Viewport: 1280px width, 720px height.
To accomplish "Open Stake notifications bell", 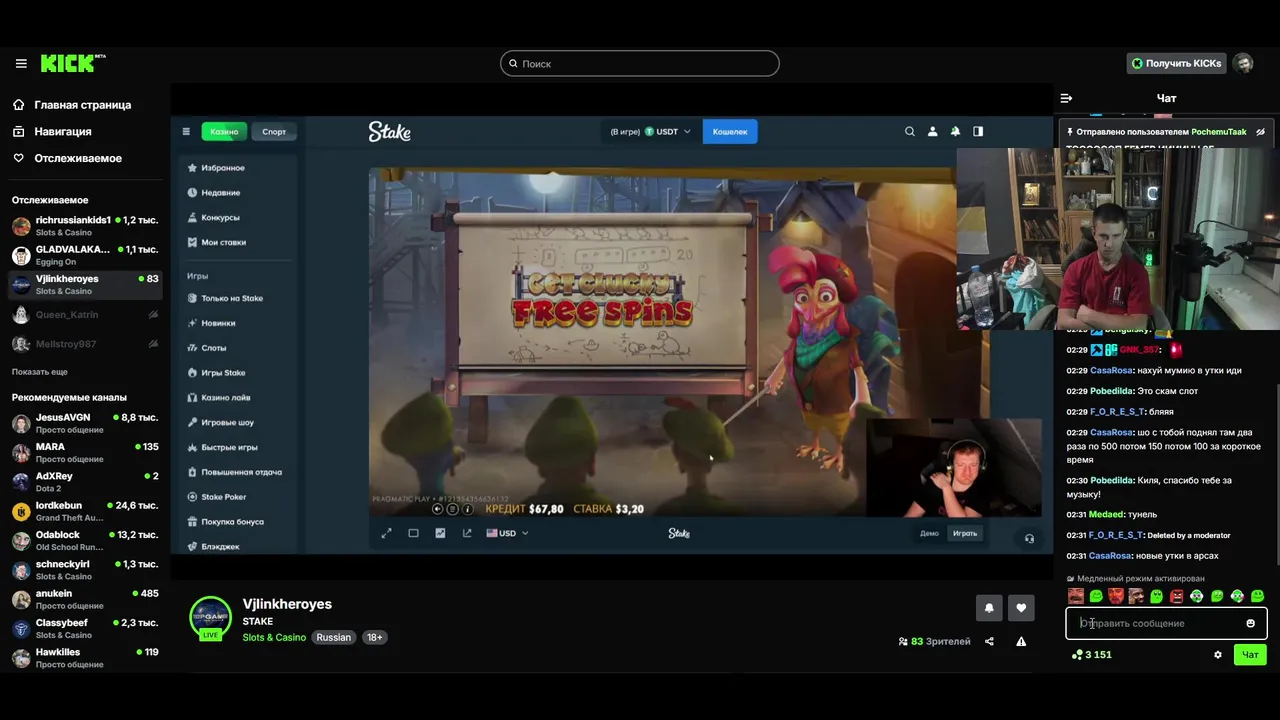I will (955, 131).
